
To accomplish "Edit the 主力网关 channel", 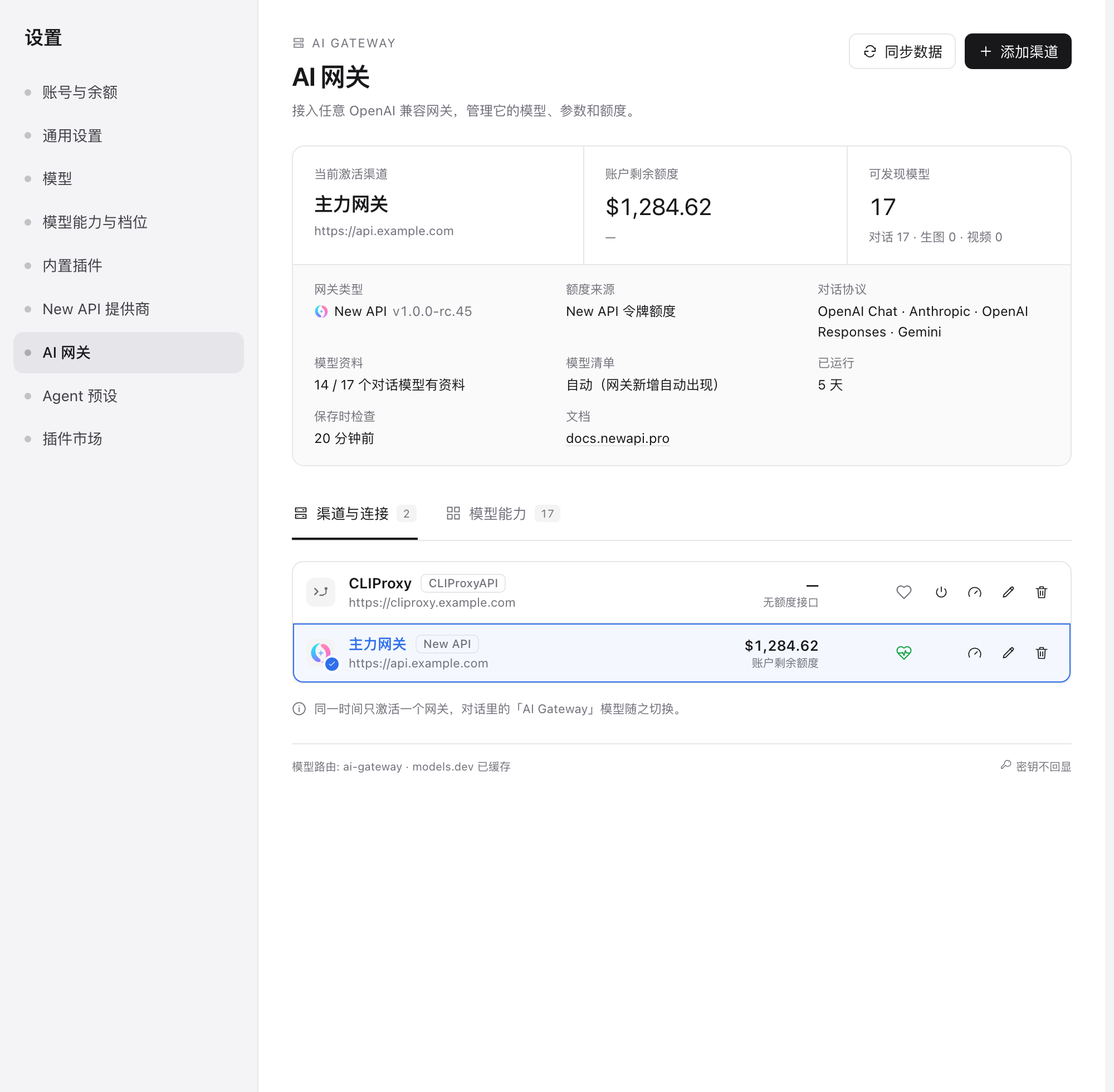I will [1008, 652].
